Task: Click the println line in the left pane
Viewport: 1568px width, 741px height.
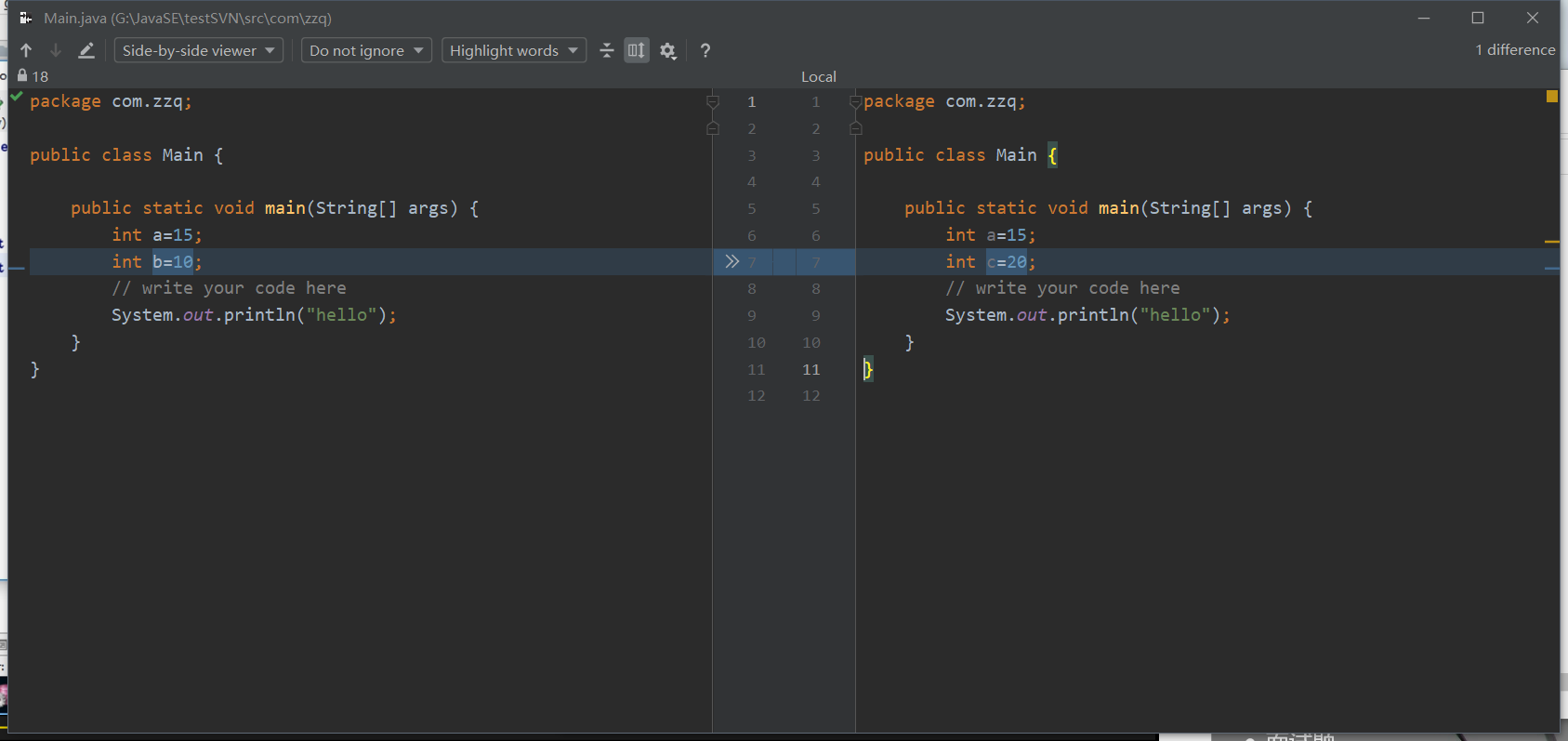Action: pos(254,314)
